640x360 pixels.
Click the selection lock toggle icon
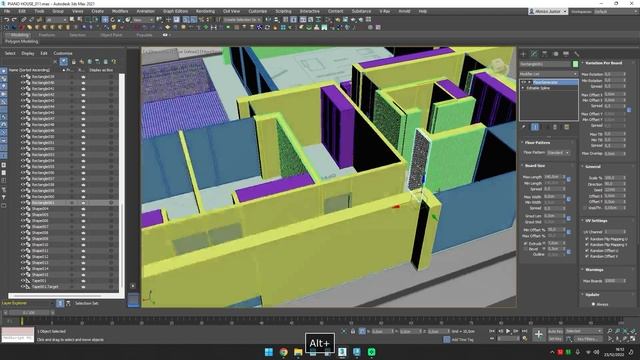(x=353, y=331)
